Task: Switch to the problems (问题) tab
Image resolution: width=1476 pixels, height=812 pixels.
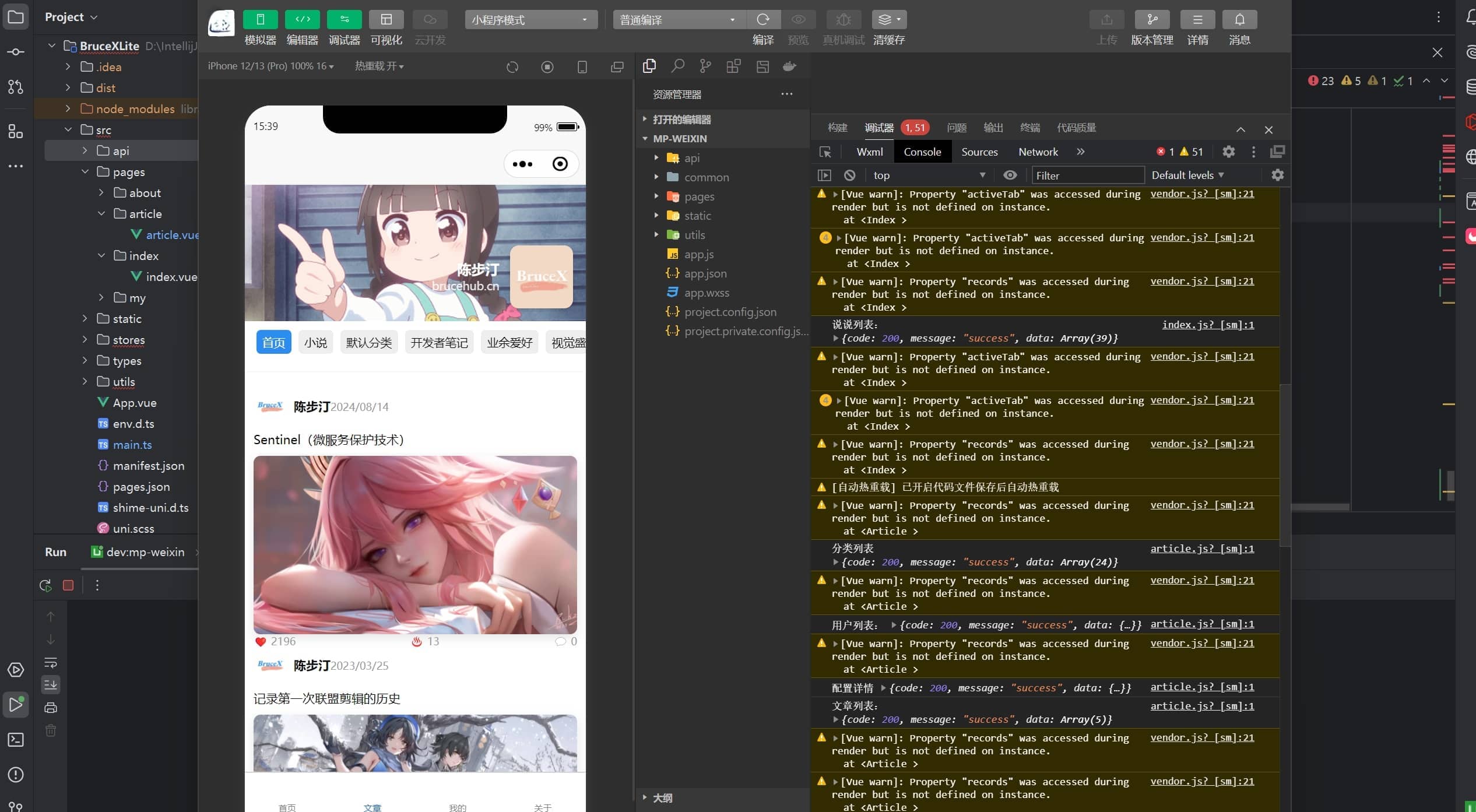Action: tap(957, 128)
